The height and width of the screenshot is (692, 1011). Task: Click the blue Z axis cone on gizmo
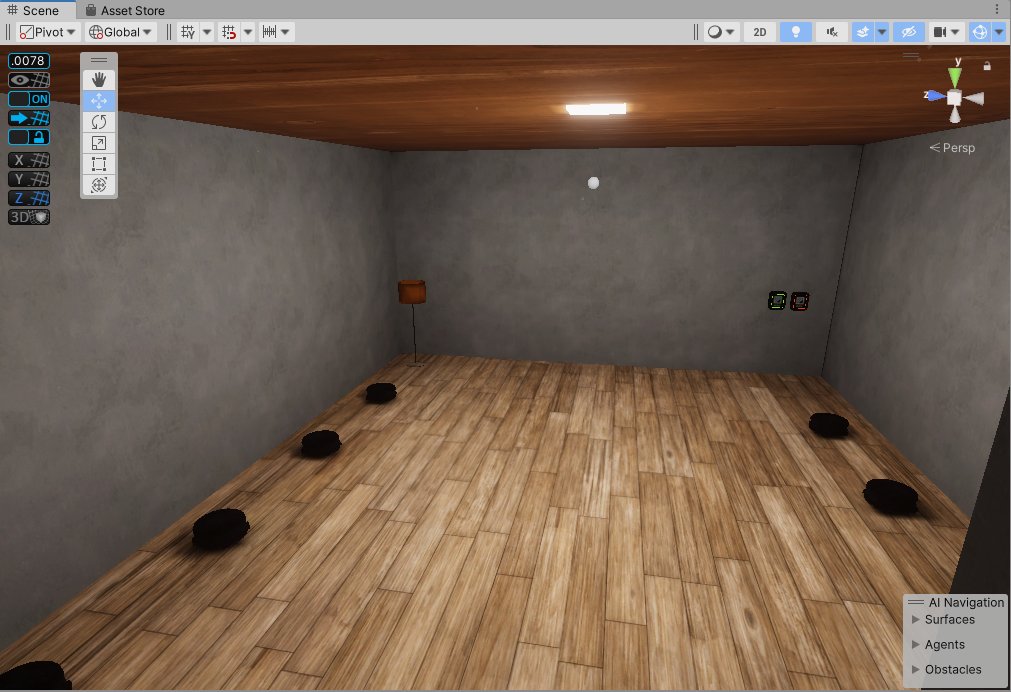(x=934, y=95)
